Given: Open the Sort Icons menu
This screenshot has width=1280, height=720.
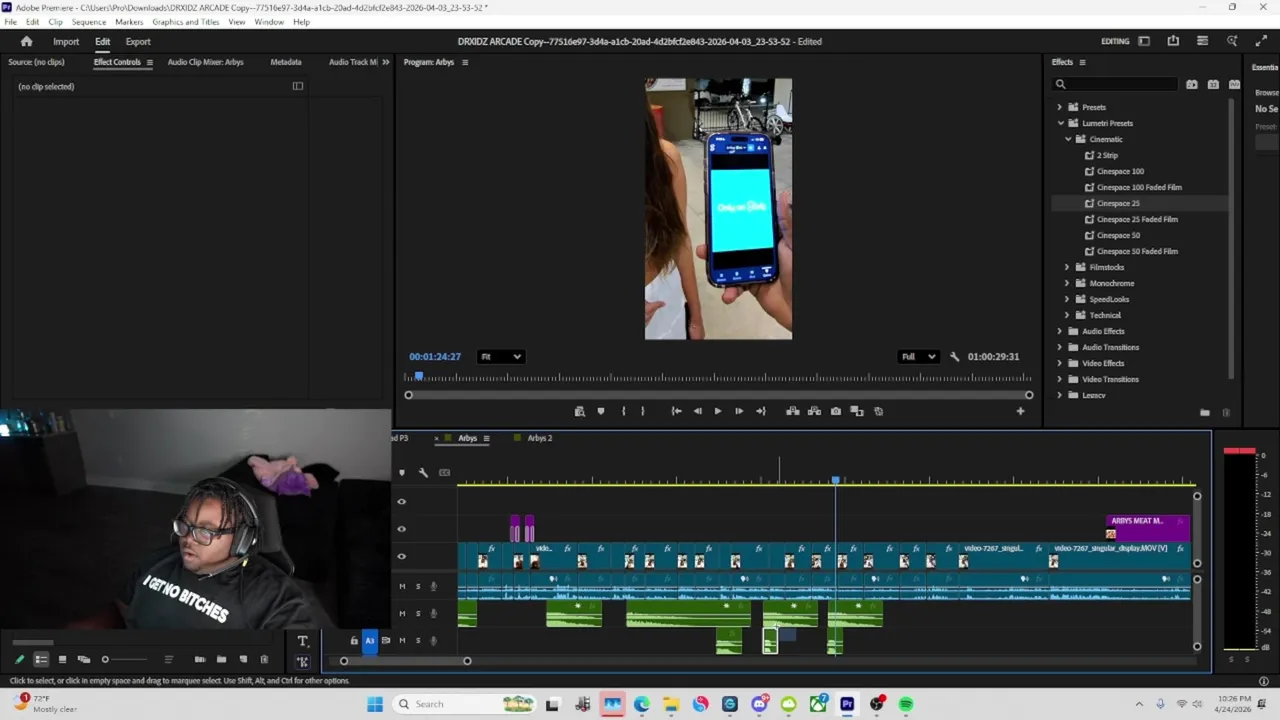Looking at the screenshot, I should pyautogui.click(x=168, y=660).
